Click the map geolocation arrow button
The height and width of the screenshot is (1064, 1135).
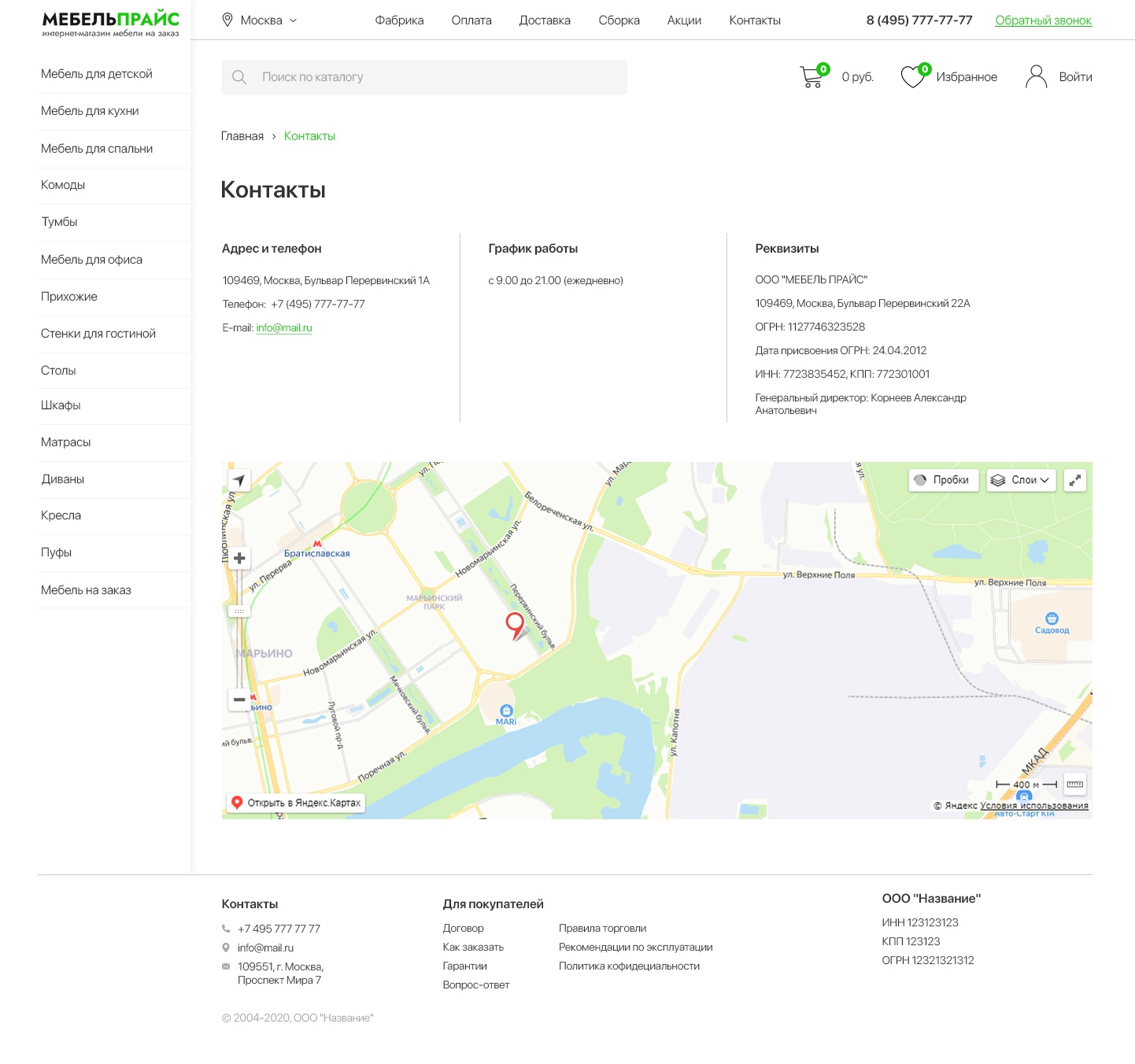click(x=239, y=480)
